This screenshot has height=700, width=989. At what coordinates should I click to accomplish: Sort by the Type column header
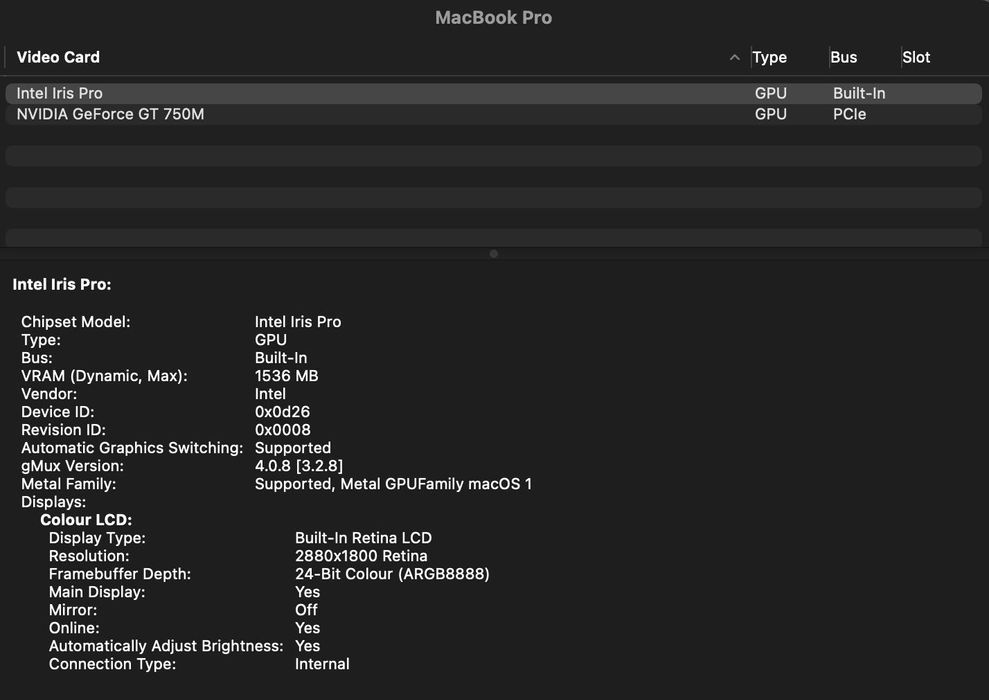tap(770, 57)
